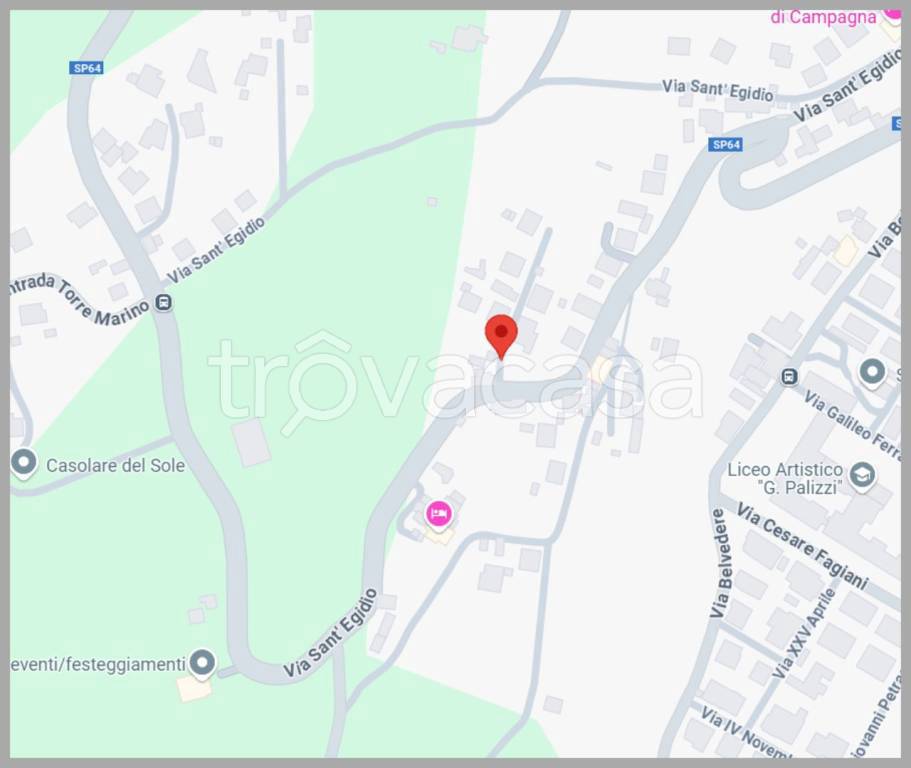Select the pink hotel lodging icon

[x=439, y=515]
